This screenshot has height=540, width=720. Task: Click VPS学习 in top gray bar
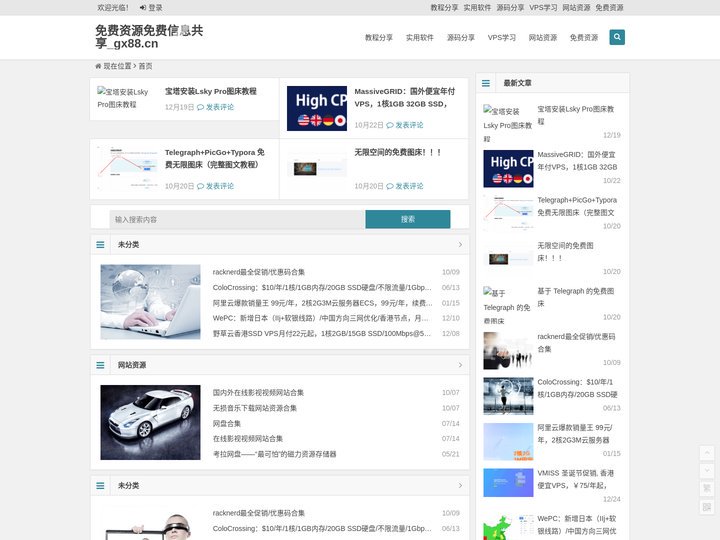coord(543,7)
